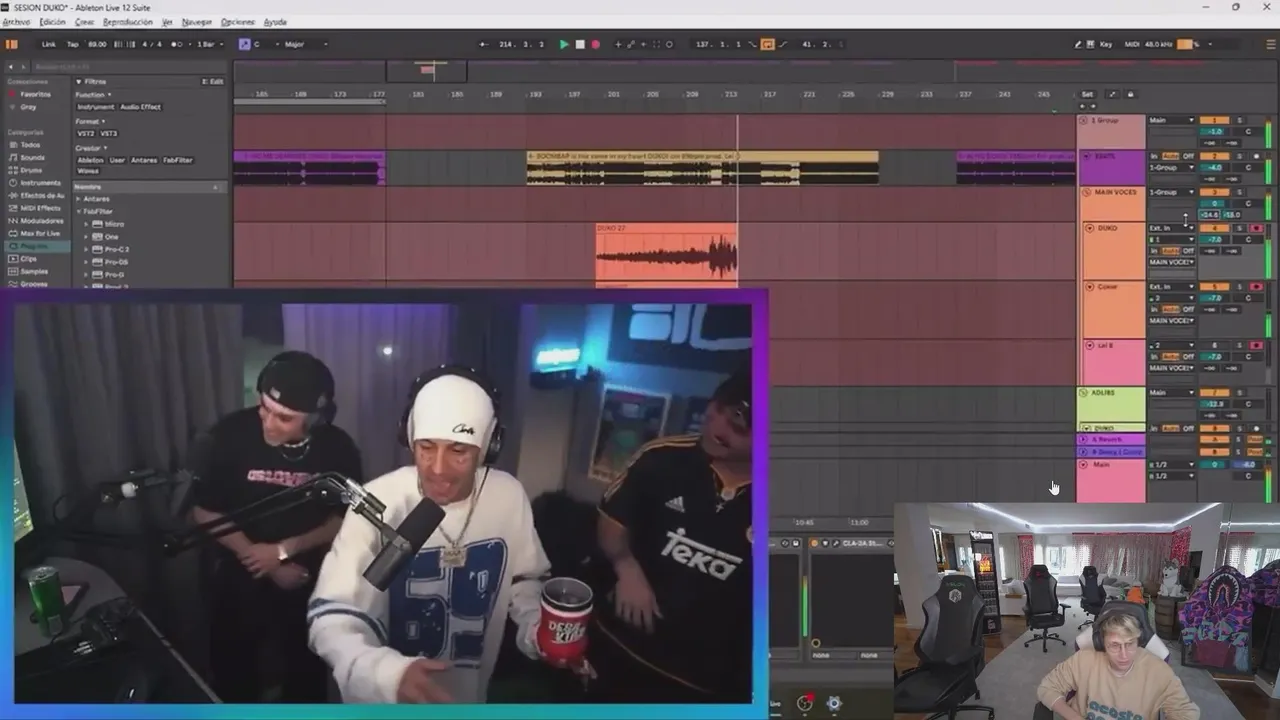
Task: Toggle the computer MIDI keyboard icon
Action: 1090,44
